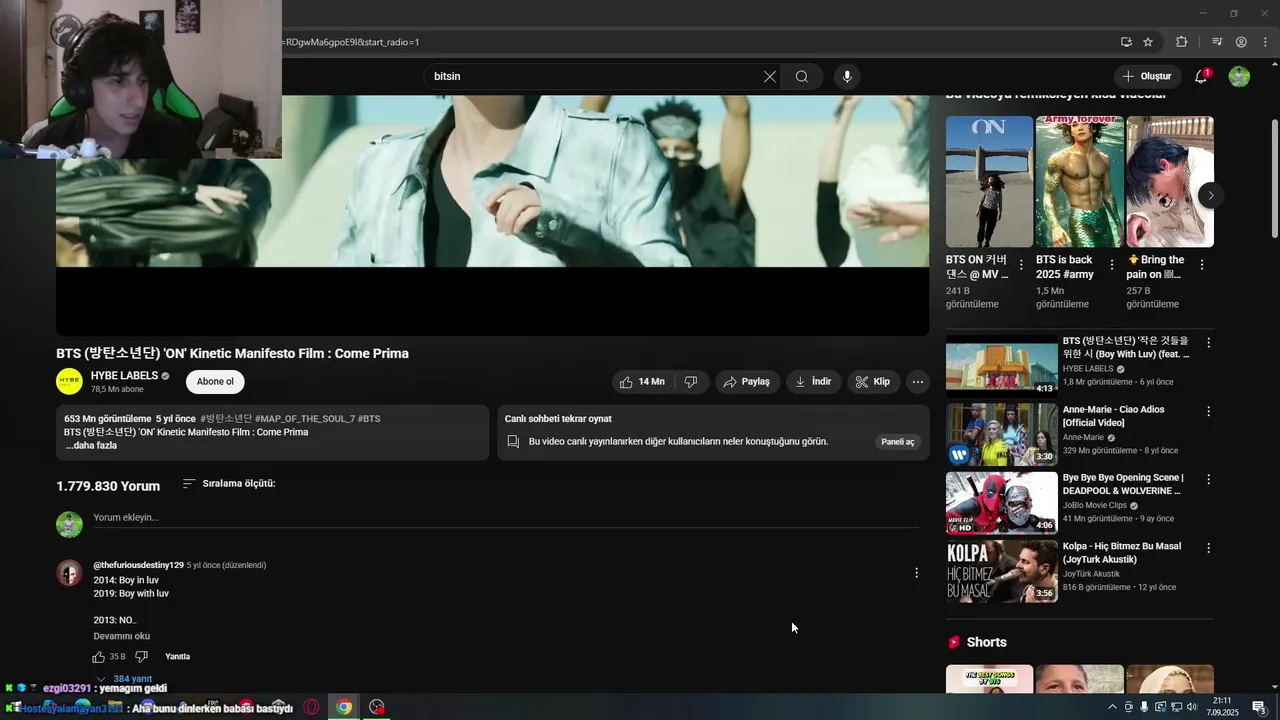Click the search magnifier button
This screenshot has height=720, width=1280.
click(802, 77)
